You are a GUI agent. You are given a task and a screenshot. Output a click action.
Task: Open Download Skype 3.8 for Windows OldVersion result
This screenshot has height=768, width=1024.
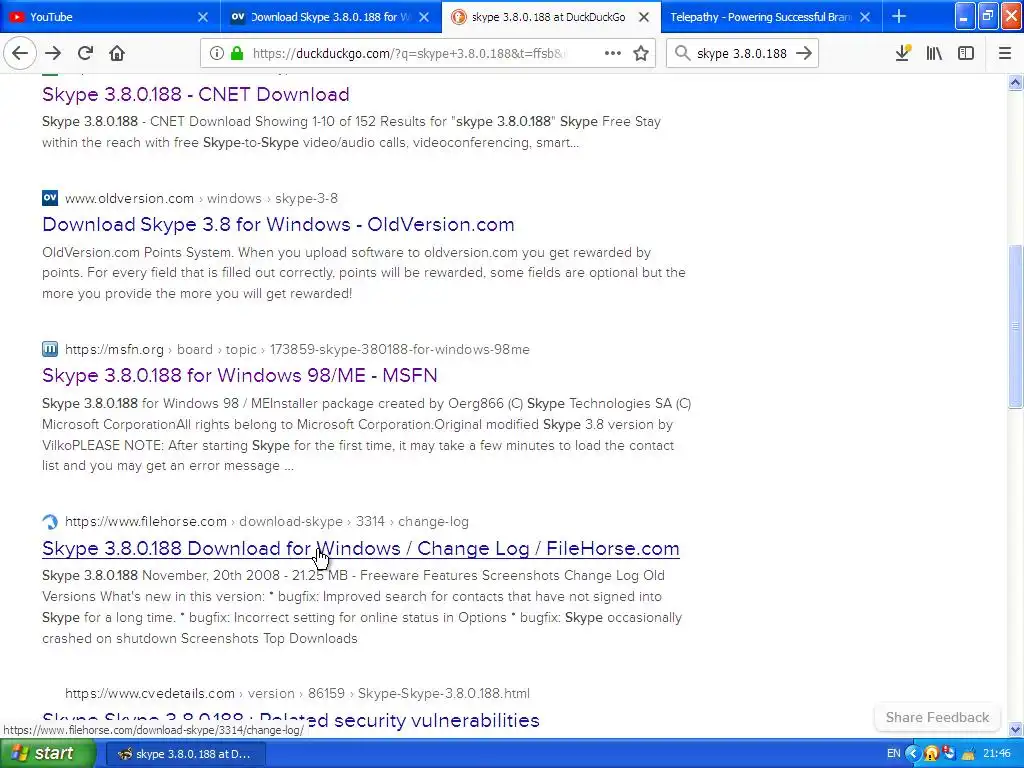point(278,224)
